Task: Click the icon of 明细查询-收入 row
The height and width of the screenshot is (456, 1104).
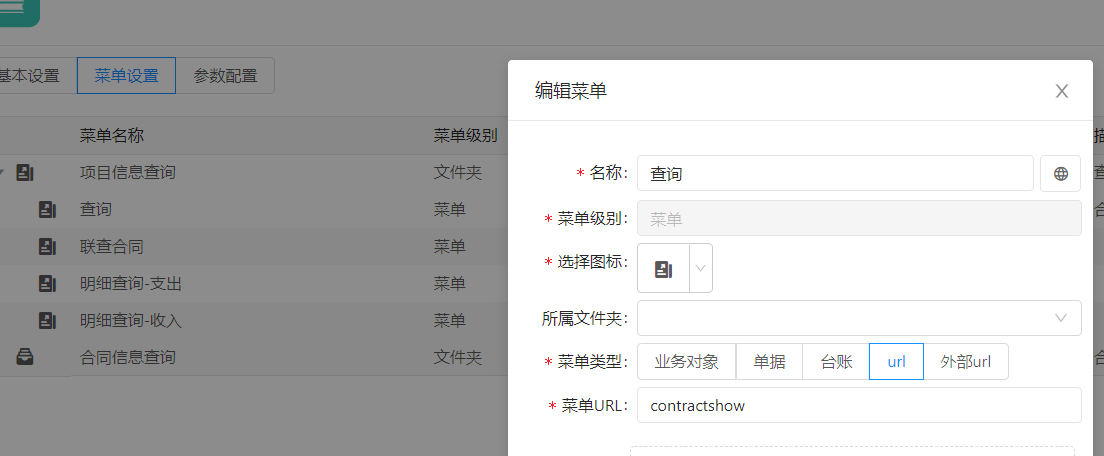Action: click(x=47, y=321)
